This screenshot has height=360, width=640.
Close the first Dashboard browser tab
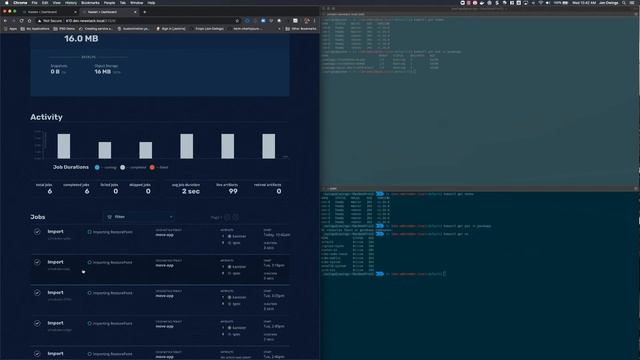(x=75, y=12)
